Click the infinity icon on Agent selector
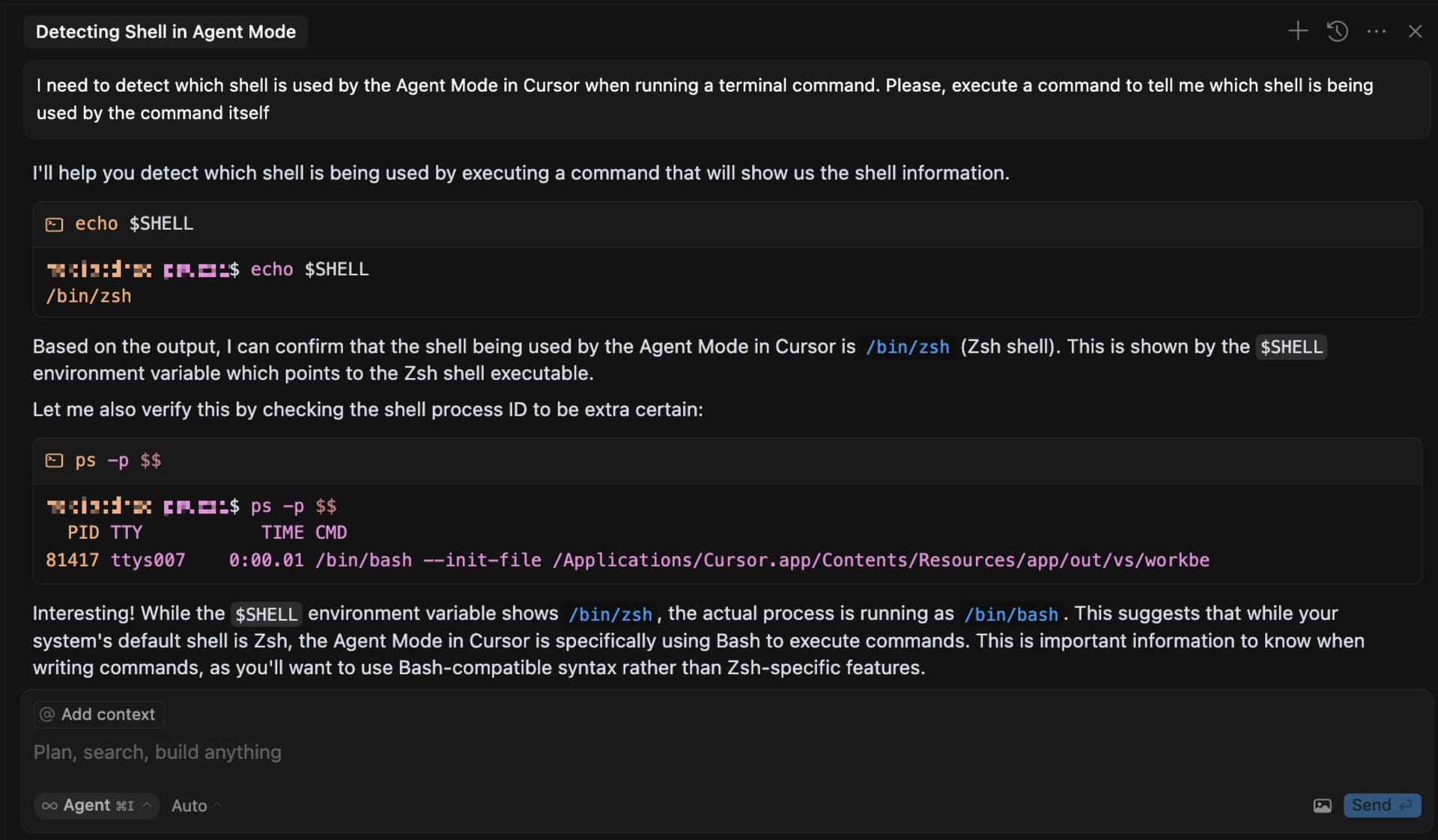Screen dimensions: 1438x840 tap(49, 806)
